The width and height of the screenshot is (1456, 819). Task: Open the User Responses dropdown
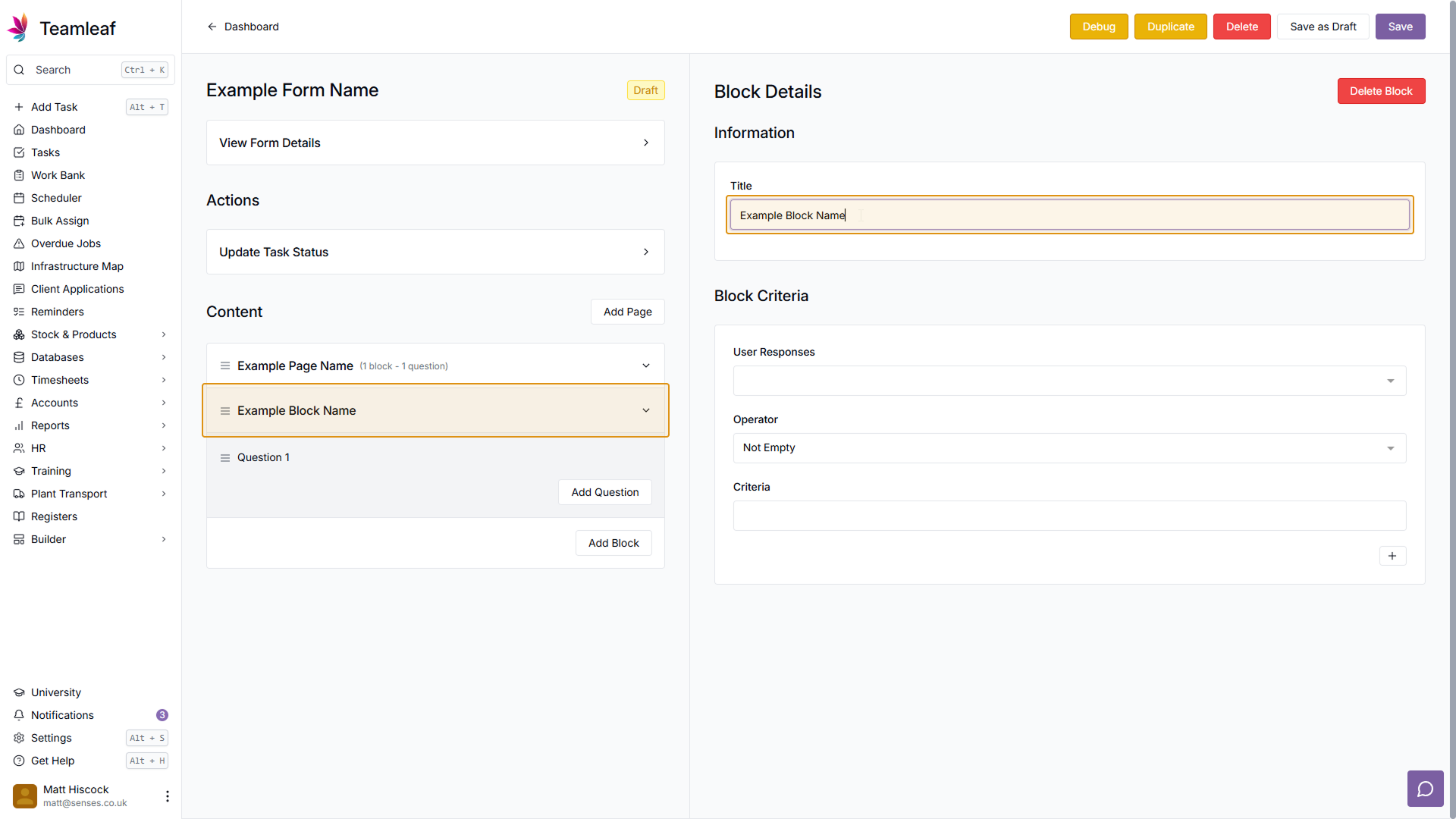[x=1069, y=381]
